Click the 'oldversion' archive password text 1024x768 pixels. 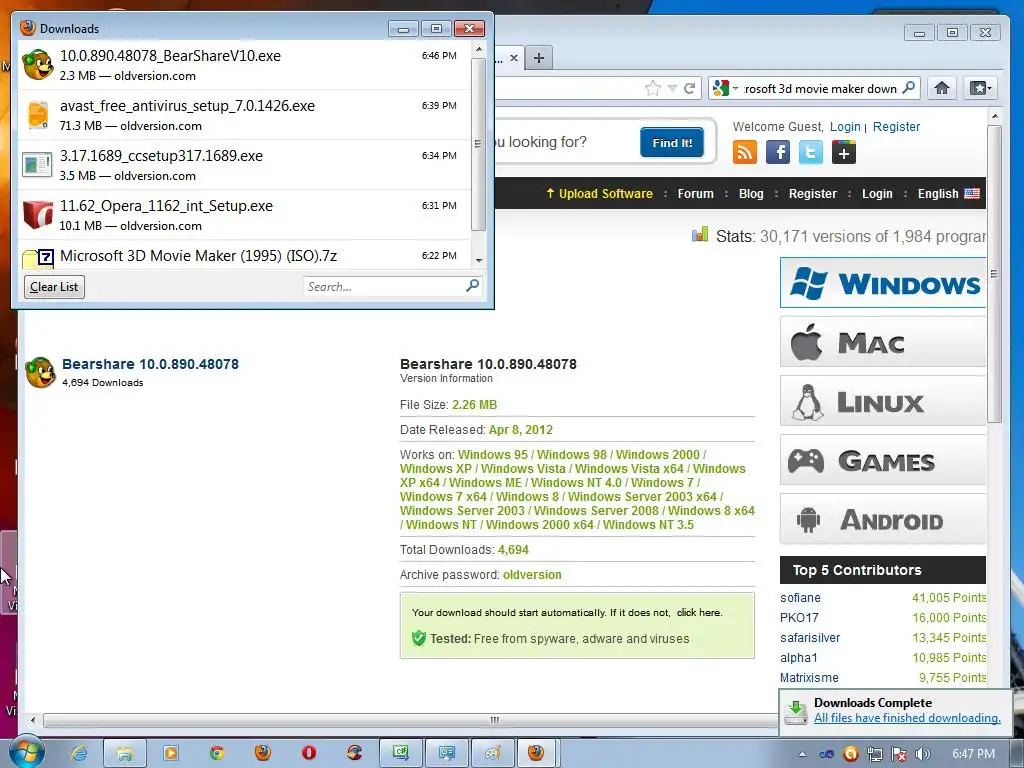click(x=532, y=575)
